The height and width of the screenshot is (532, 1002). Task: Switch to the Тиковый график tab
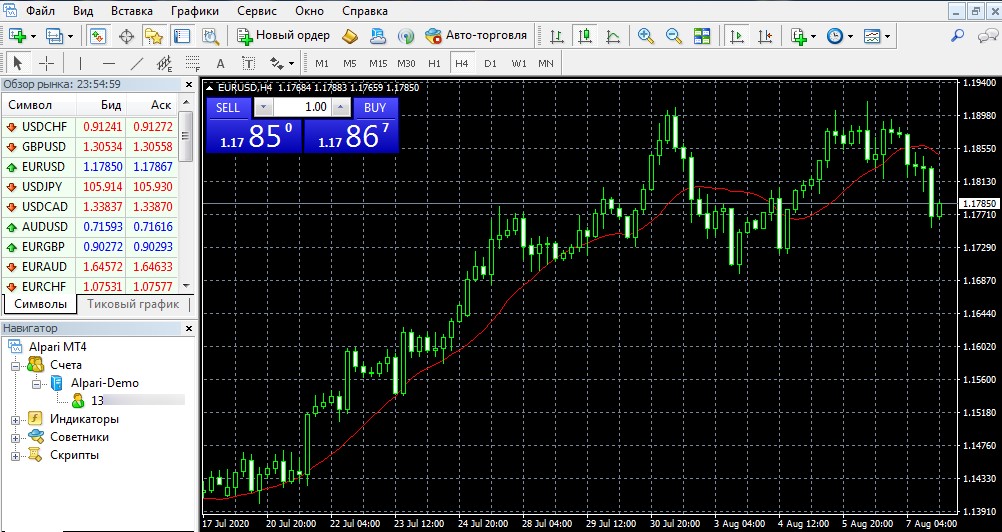(133, 304)
